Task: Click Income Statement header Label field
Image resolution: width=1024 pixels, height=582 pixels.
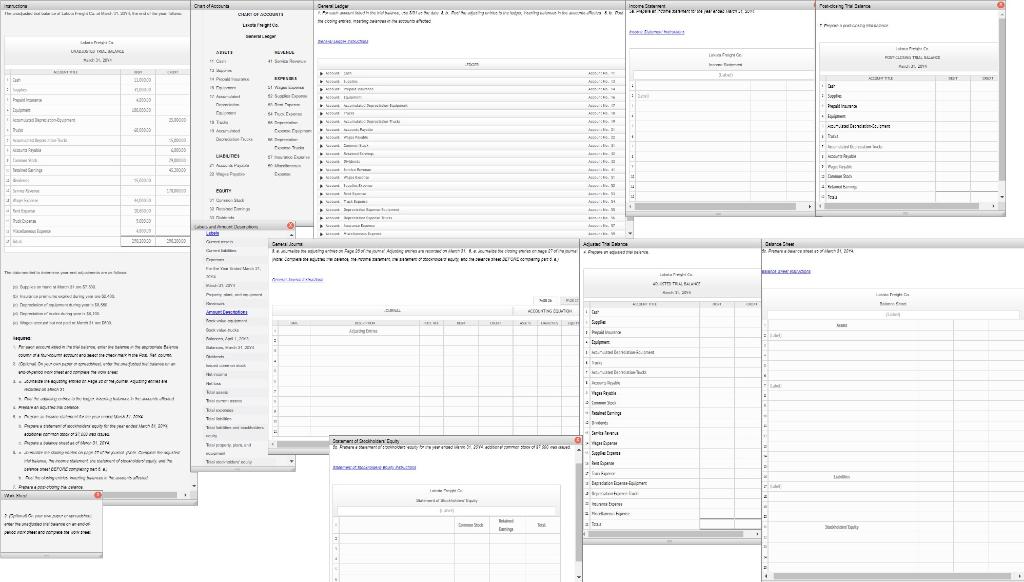Action: coord(725,75)
